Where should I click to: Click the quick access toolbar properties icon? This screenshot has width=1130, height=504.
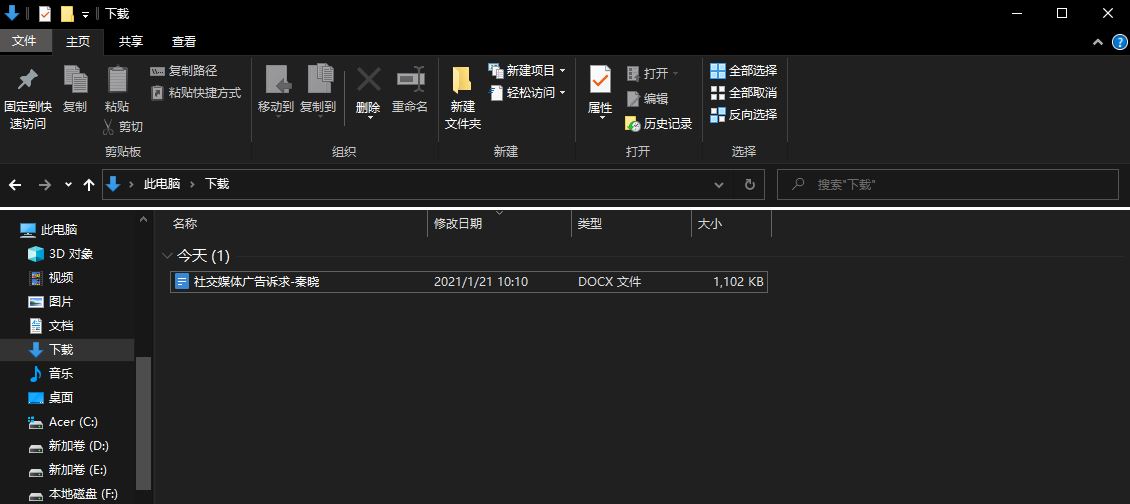(x=45, y=14)
